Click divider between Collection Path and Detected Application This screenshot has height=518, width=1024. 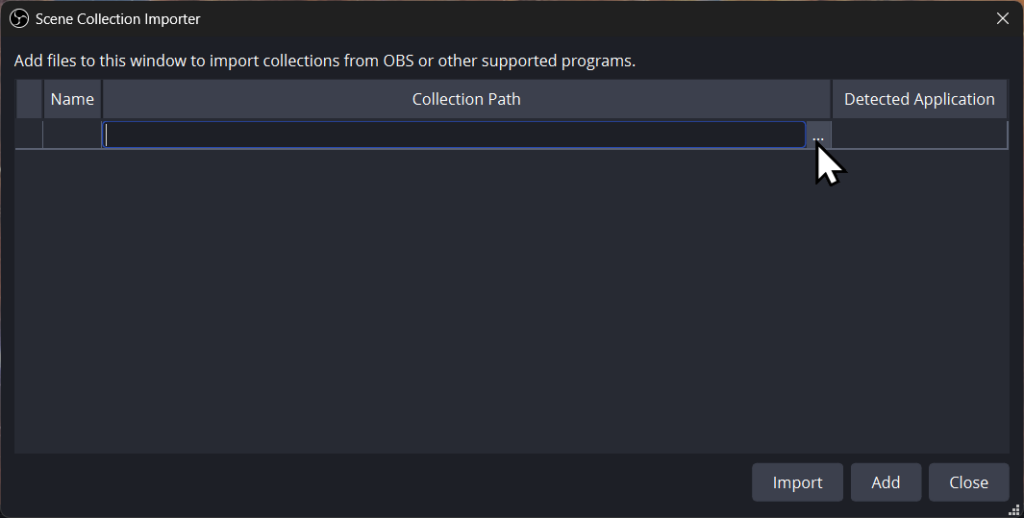pyautogui.click(x=832, y=99)
